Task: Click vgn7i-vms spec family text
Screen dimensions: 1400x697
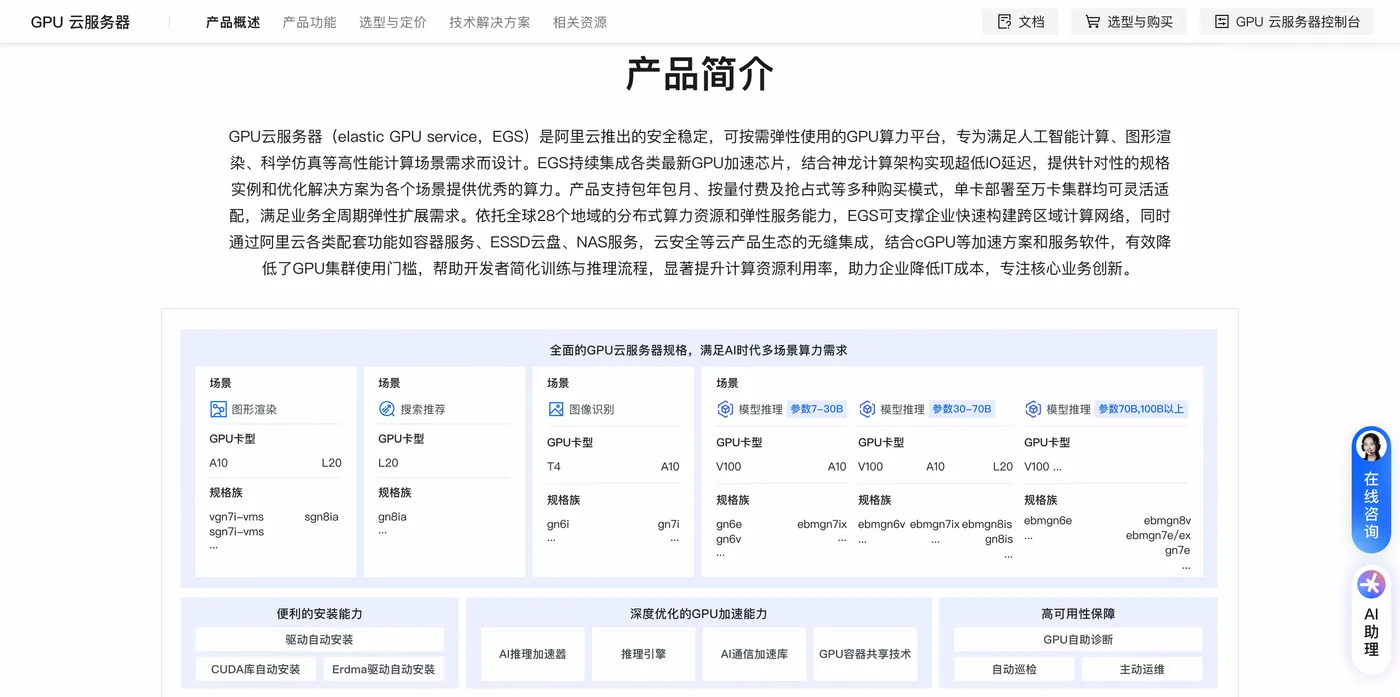Action: pyautogui.click(x=237, y=517)
